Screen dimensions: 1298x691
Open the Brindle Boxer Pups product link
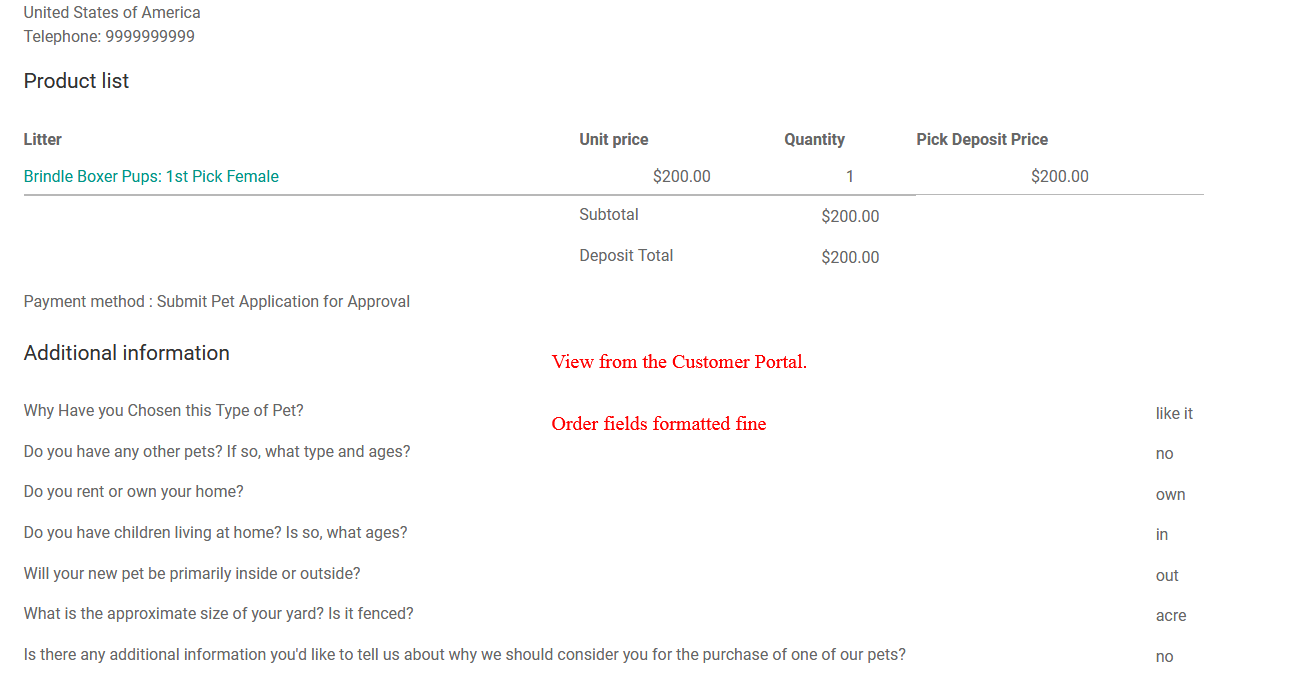coord(151,176)
